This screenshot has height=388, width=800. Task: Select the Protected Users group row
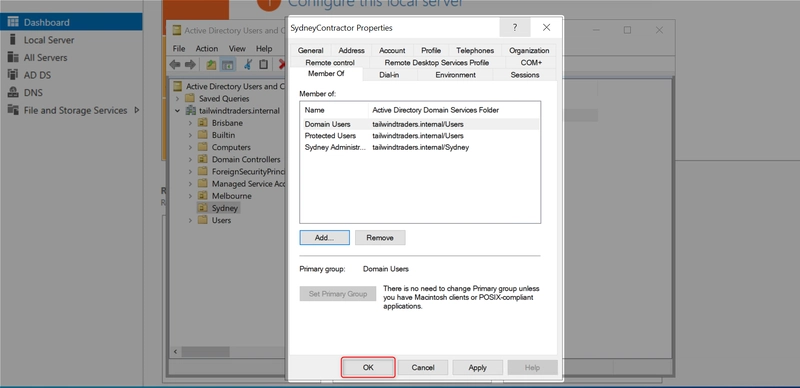pos(420,136)
